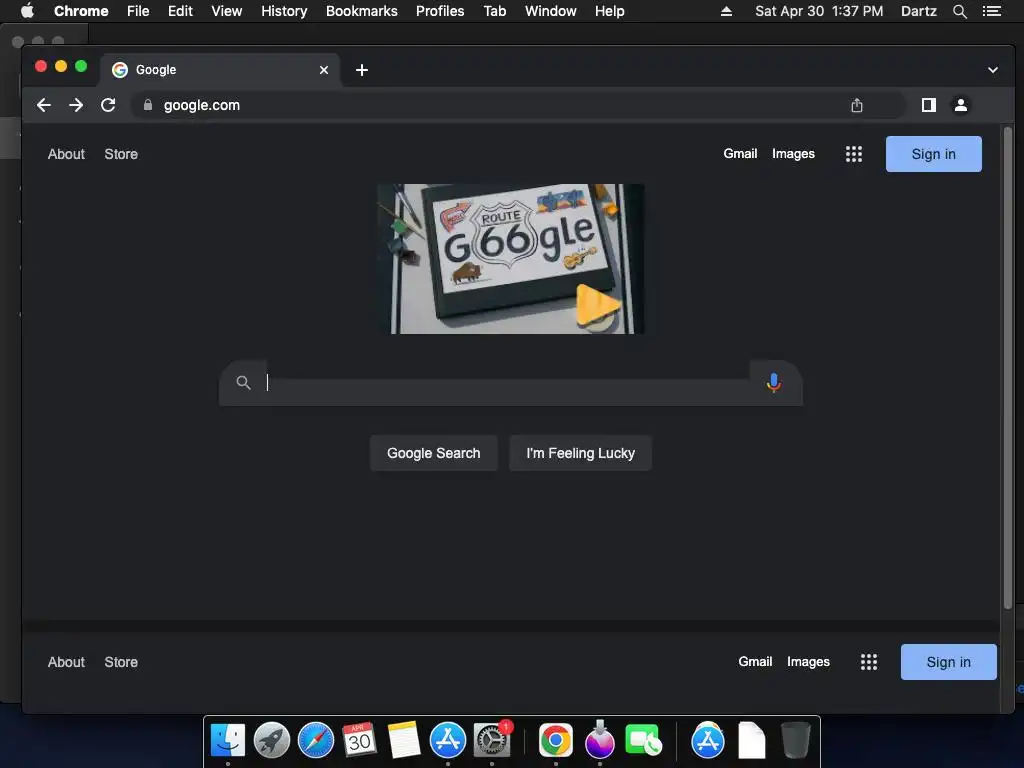Open Google Chrome from the Dock
1024x768 pixels.
[x=556, y=741]
